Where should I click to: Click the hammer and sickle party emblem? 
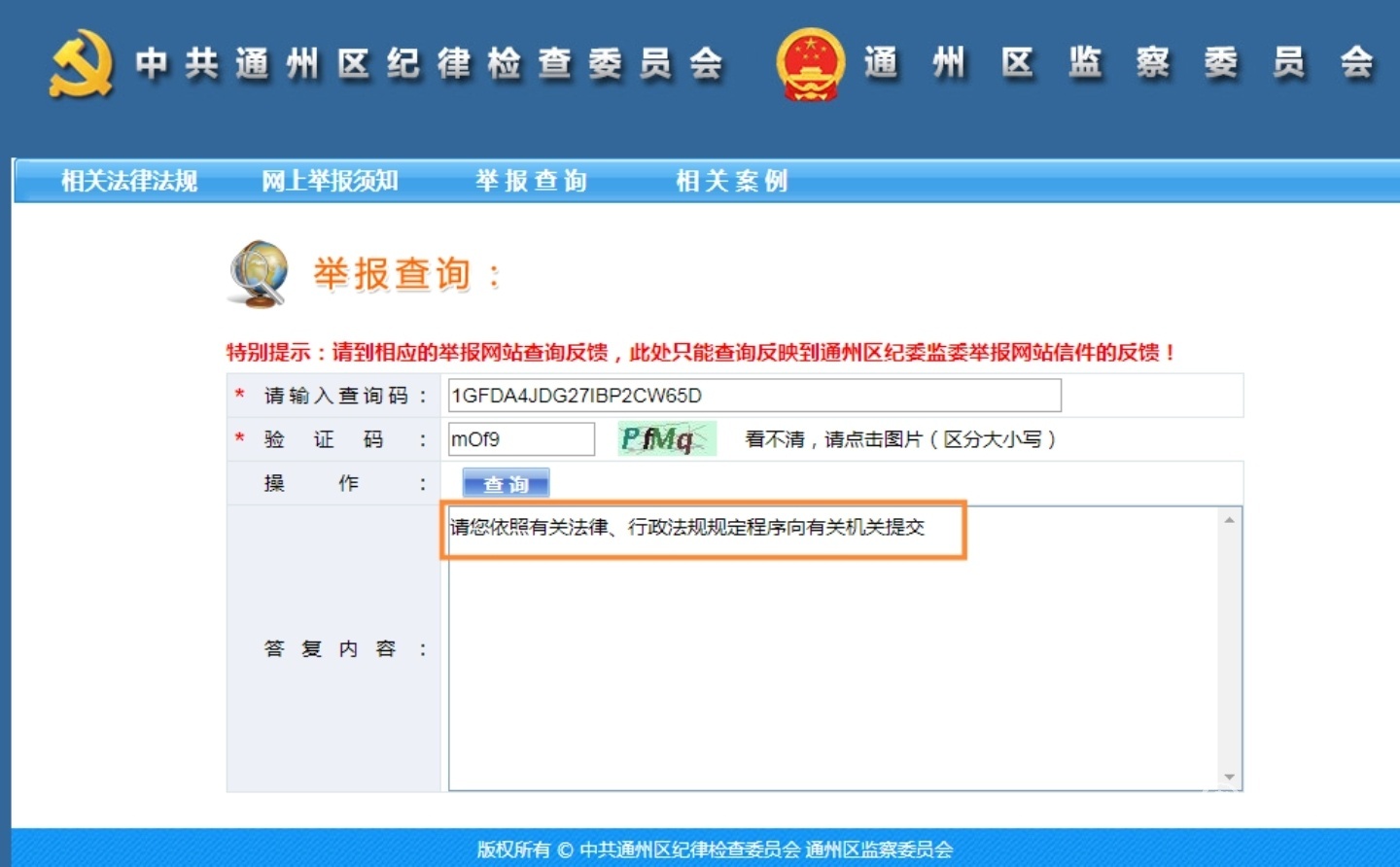[x=81, y=64]
